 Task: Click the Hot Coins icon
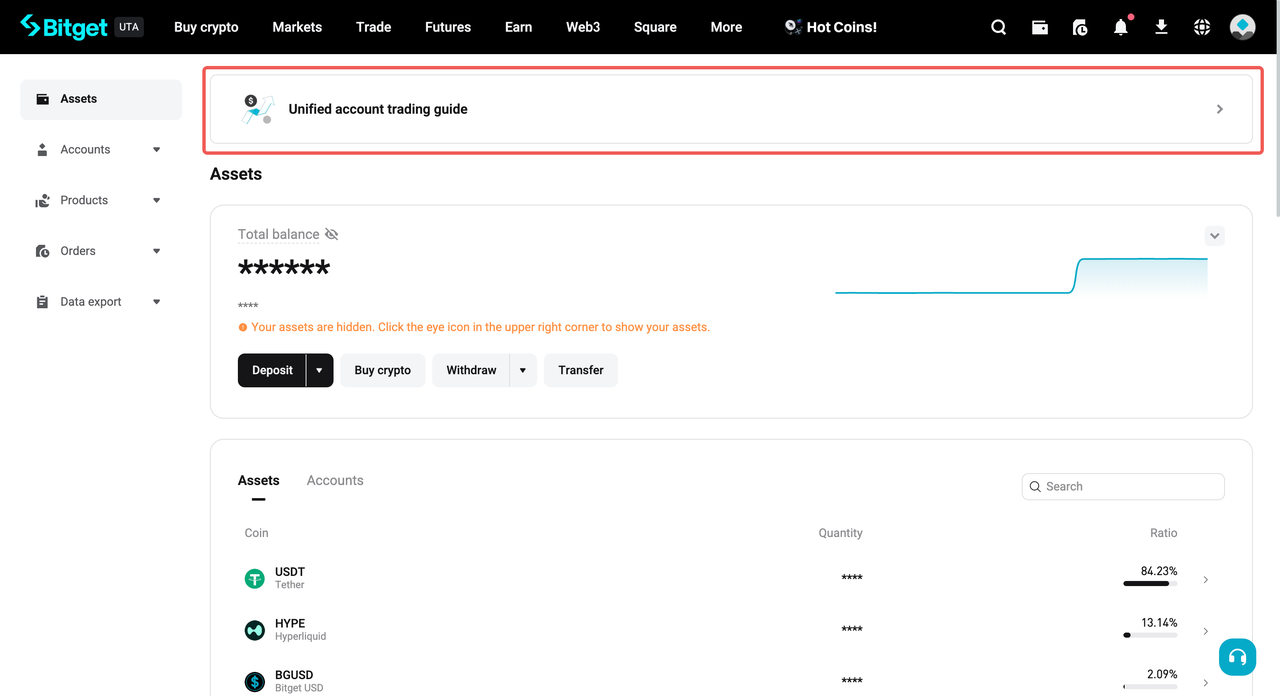(793, 27)
